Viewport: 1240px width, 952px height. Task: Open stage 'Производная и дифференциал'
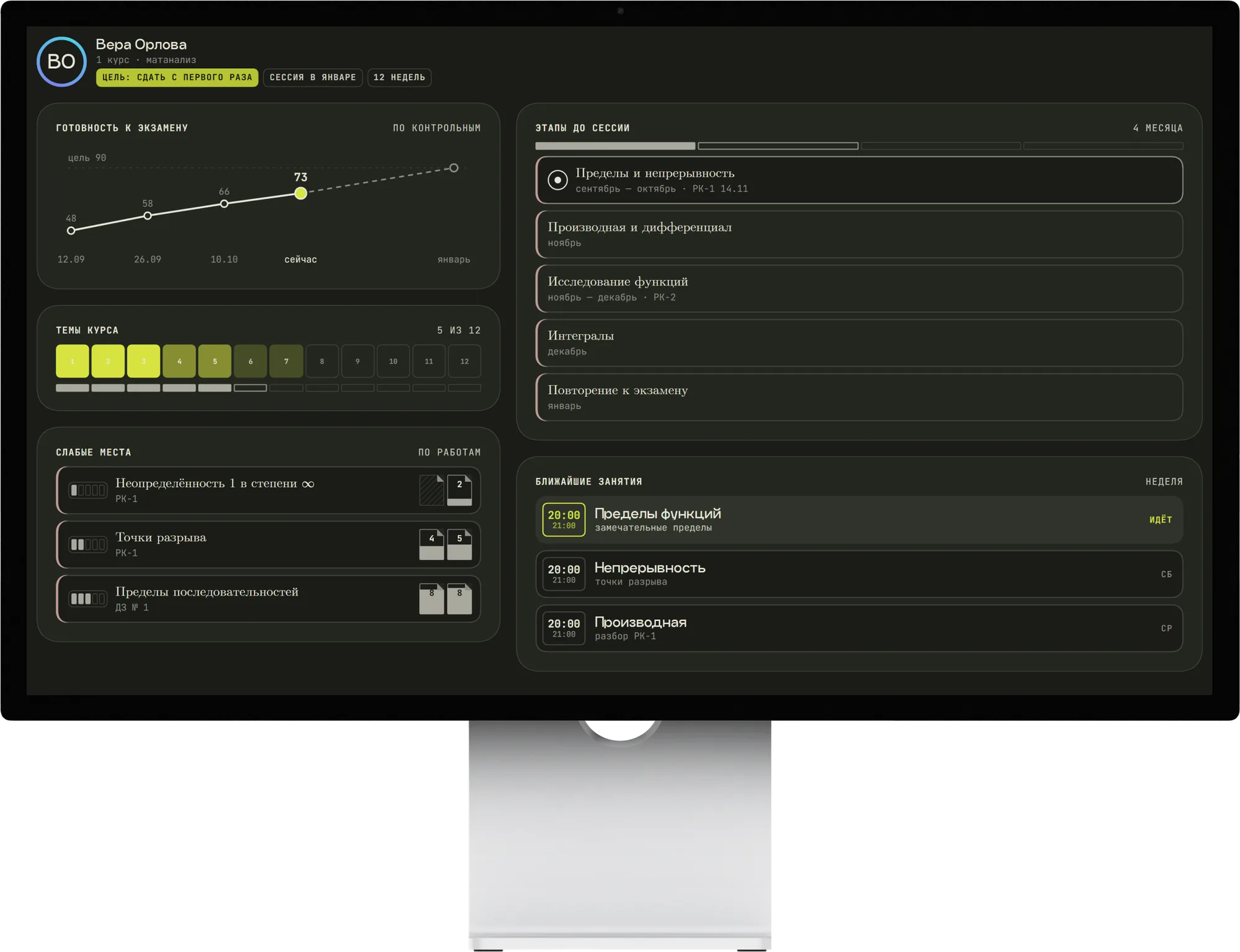[x=859, y=234]
